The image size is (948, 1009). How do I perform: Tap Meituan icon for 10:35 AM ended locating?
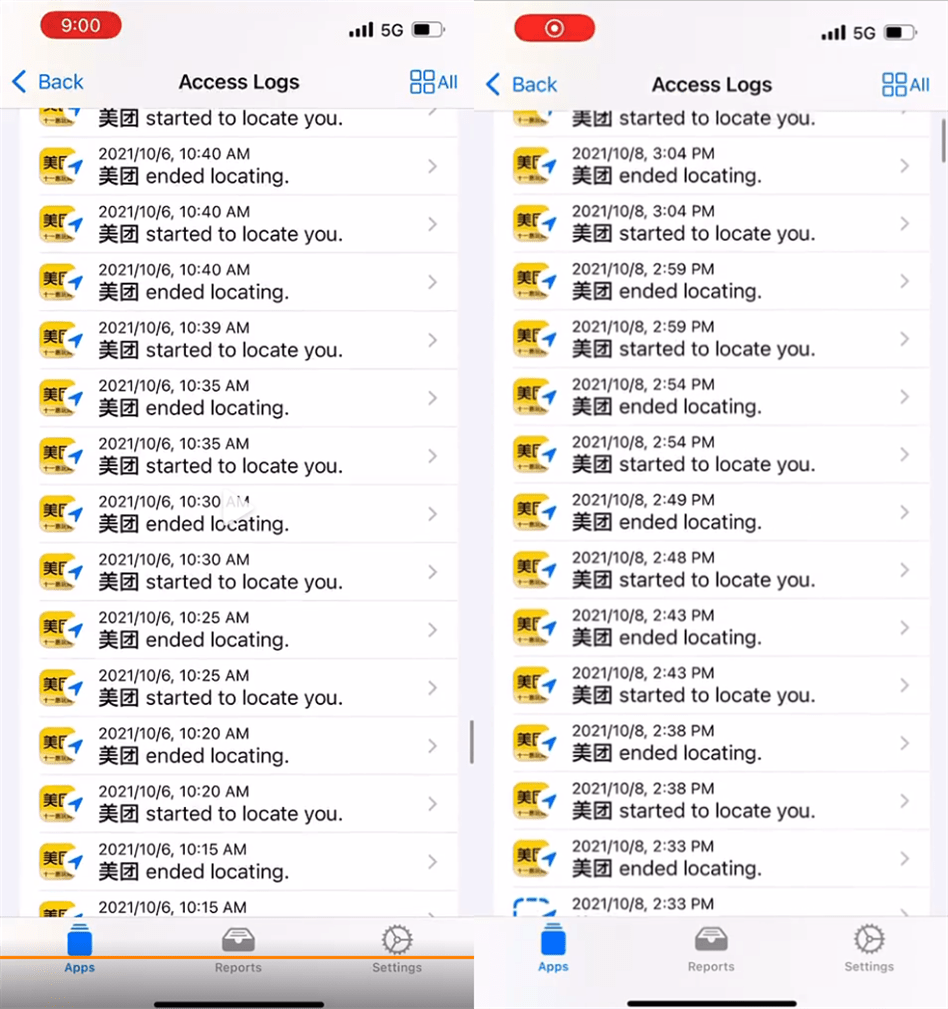click(61, 398)
